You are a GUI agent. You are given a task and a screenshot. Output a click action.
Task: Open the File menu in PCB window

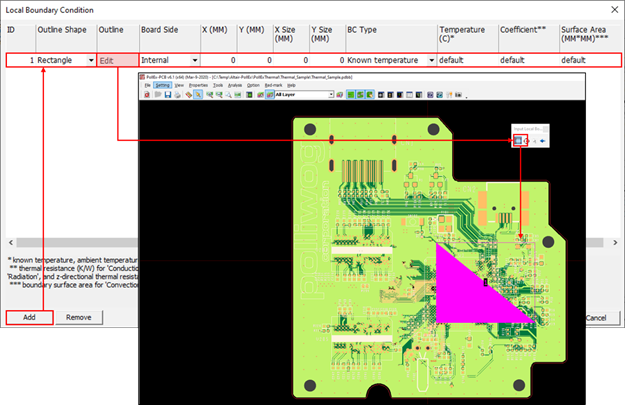tap(147, 85)
